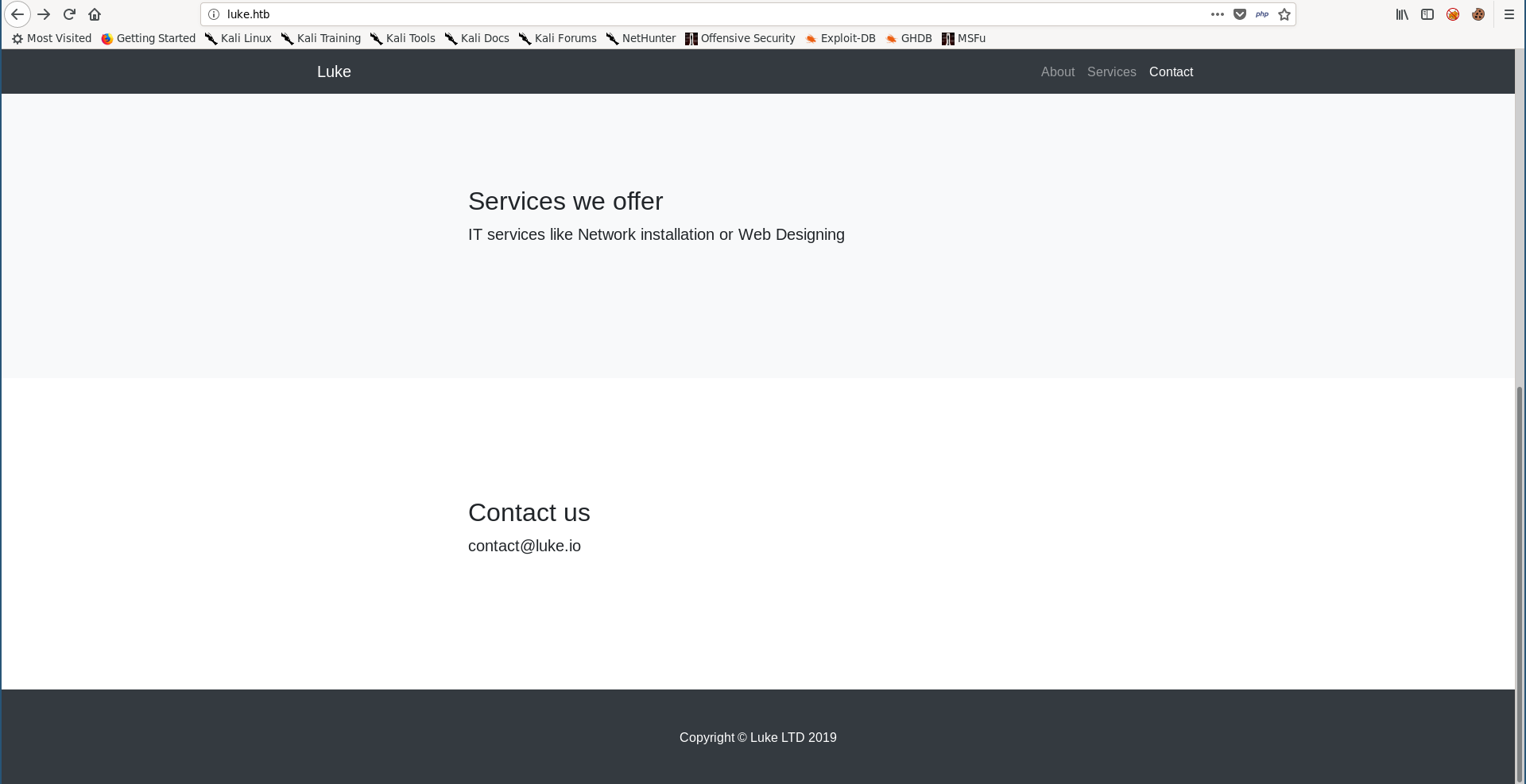Click the php extension icon in address bar
Viewport: 1526px width, 784px height.
[1262, 14]
